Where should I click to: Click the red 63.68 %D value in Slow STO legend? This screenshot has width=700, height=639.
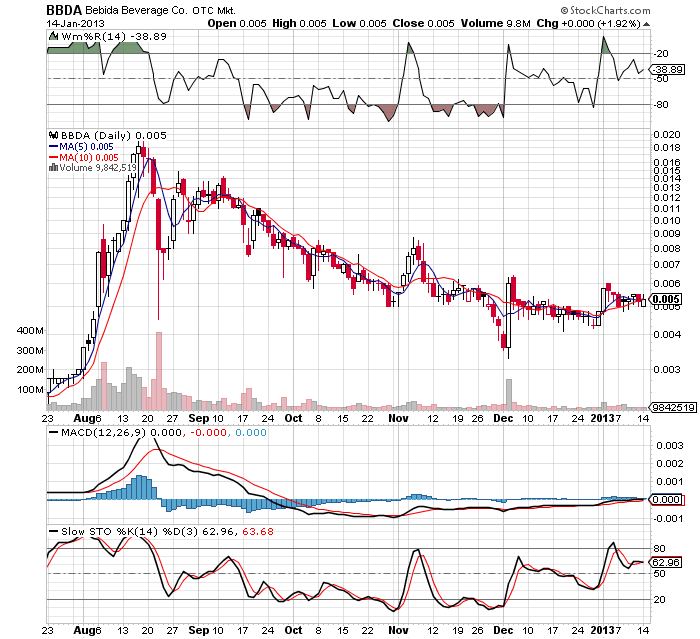[x=258, y=531]
